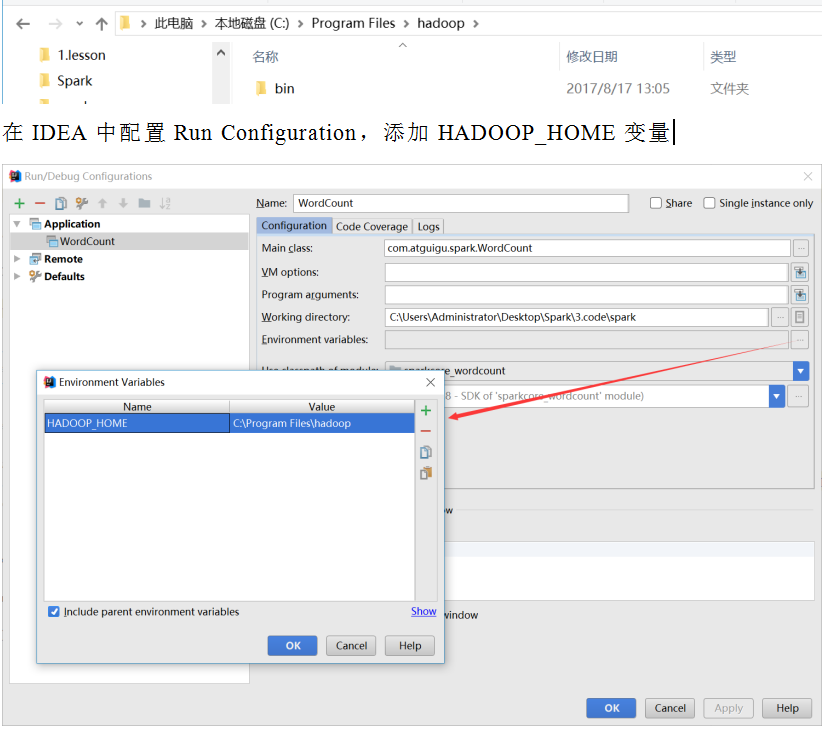Add new configuration with green plus
The image size is (829, 730).
coord(20,204)
